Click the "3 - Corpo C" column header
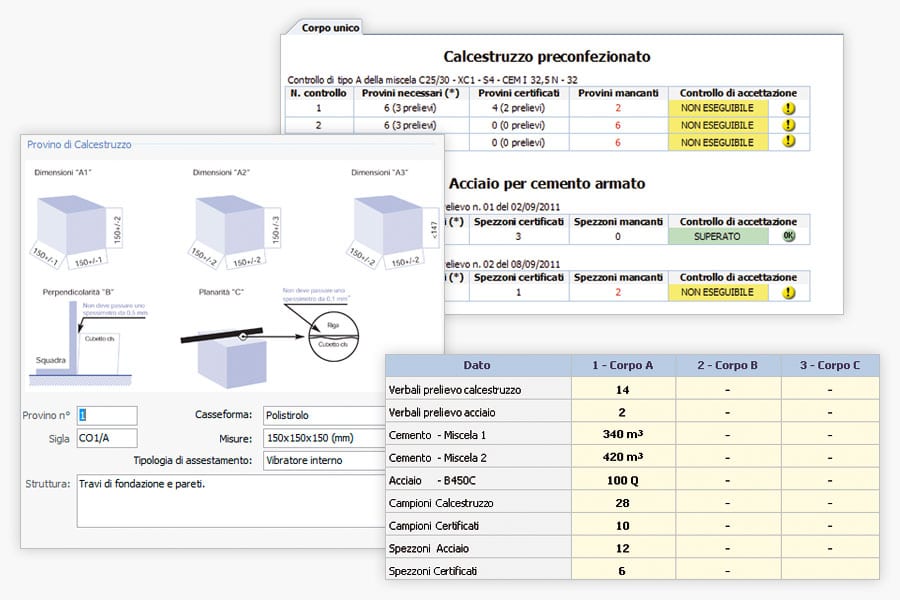Viewport: 900px width, 600px height. coord(830,365)
